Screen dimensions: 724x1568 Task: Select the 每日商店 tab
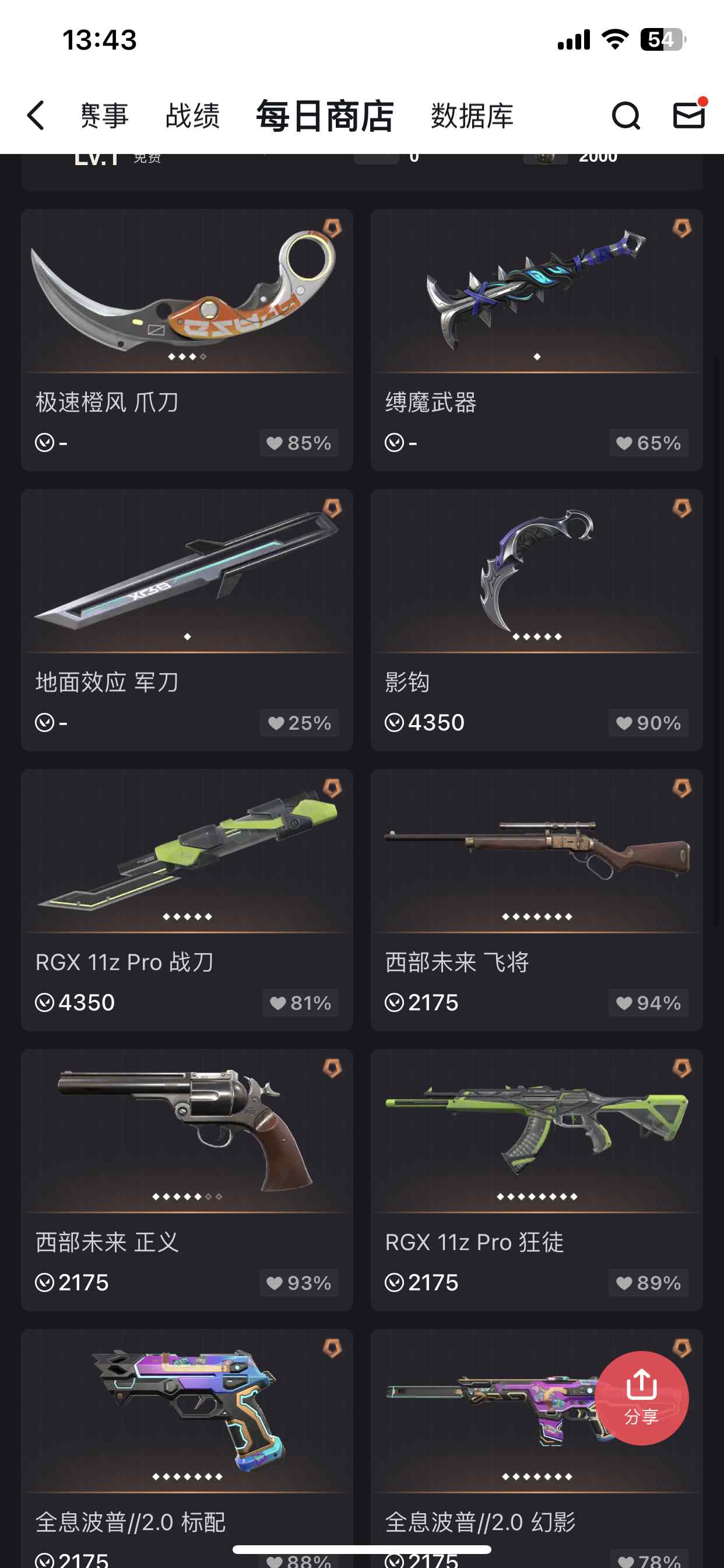point(325,116)
